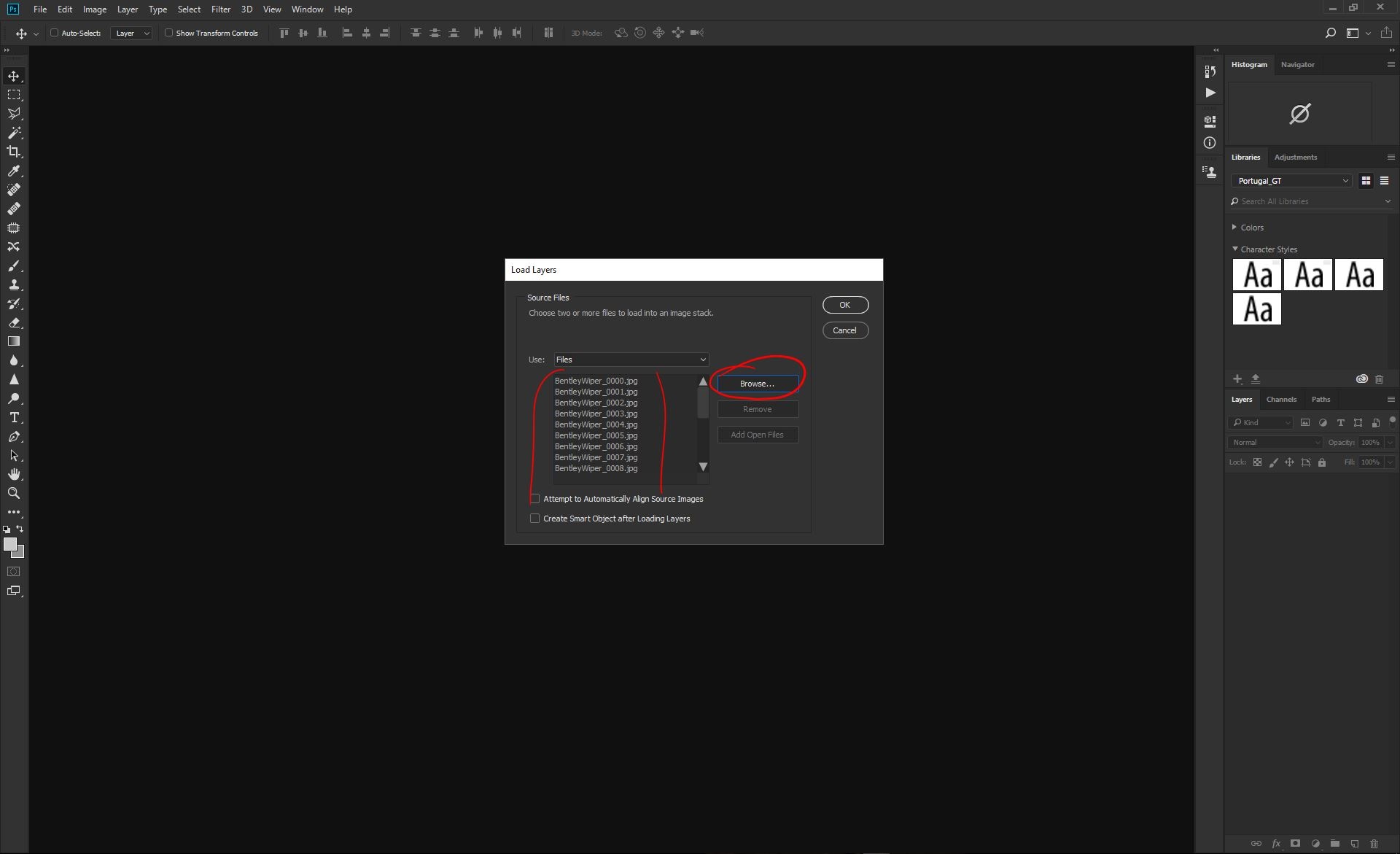
Task: Check Attempt to Automatically Align Source Images
Action: click(x=535, y=499)
